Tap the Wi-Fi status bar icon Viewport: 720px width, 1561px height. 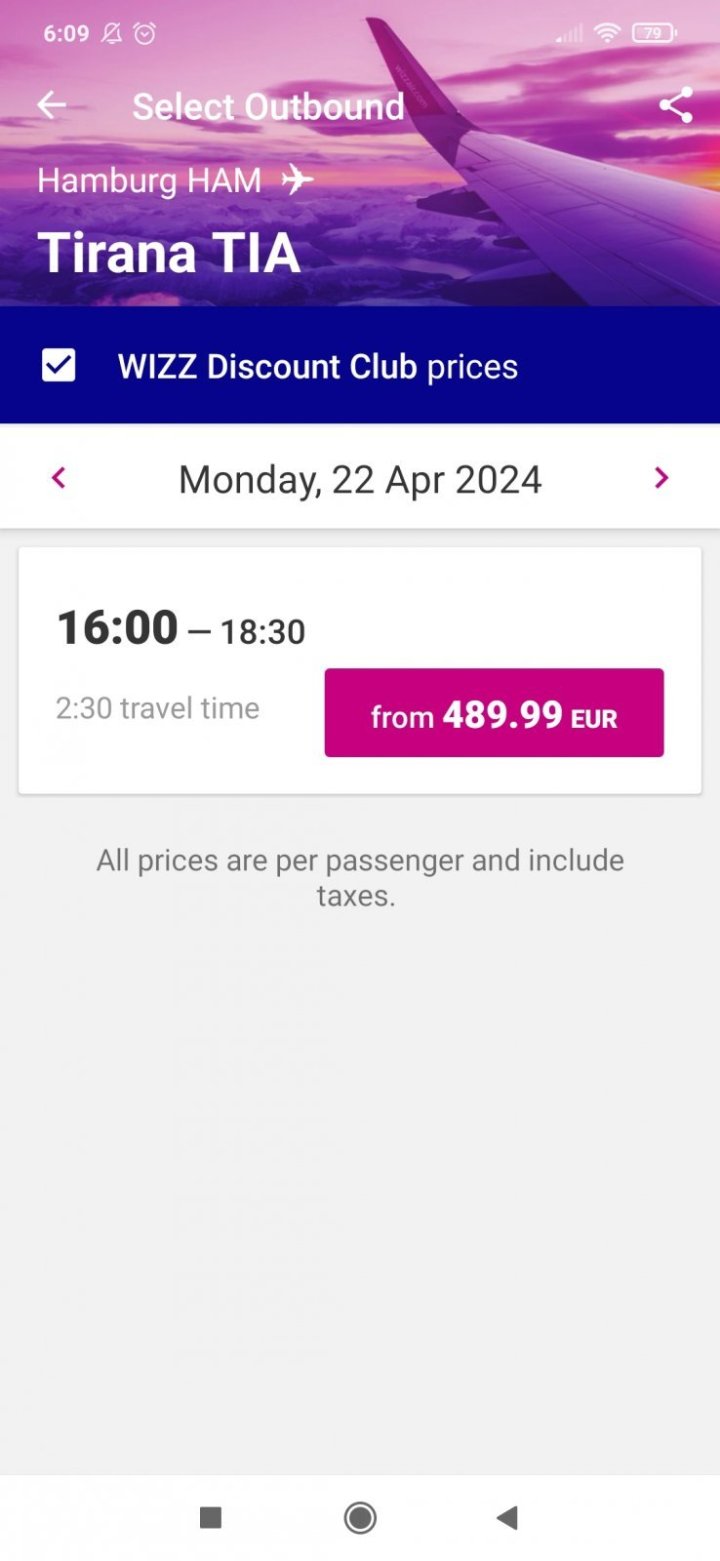click(606, 33)
